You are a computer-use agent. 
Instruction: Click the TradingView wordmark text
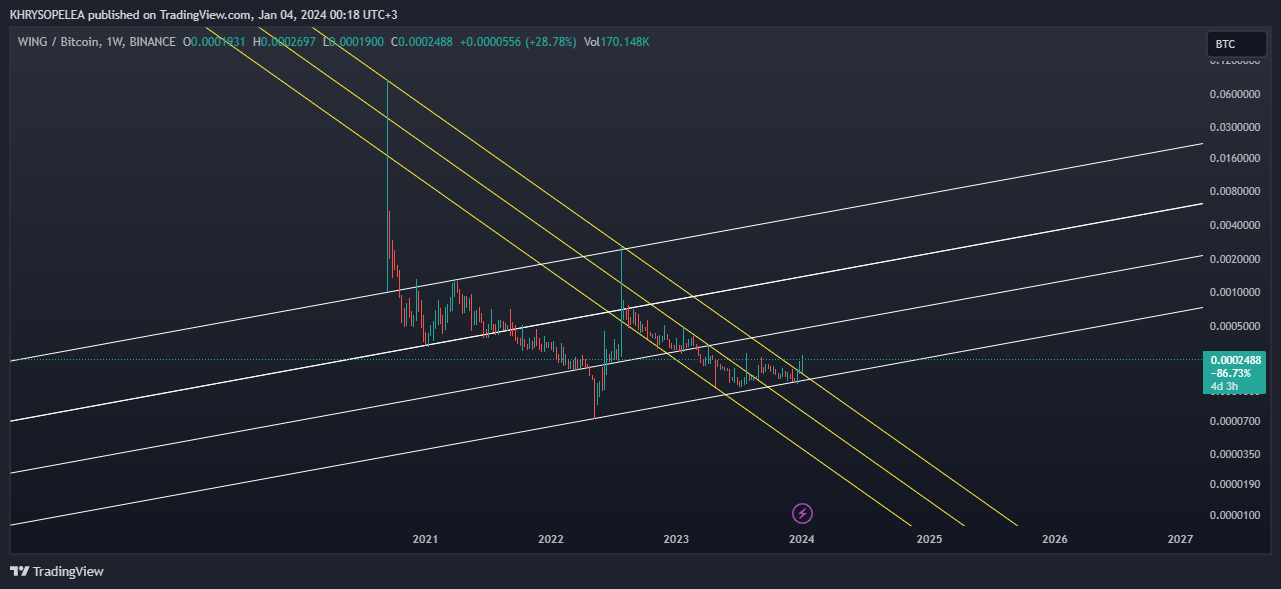68,572
